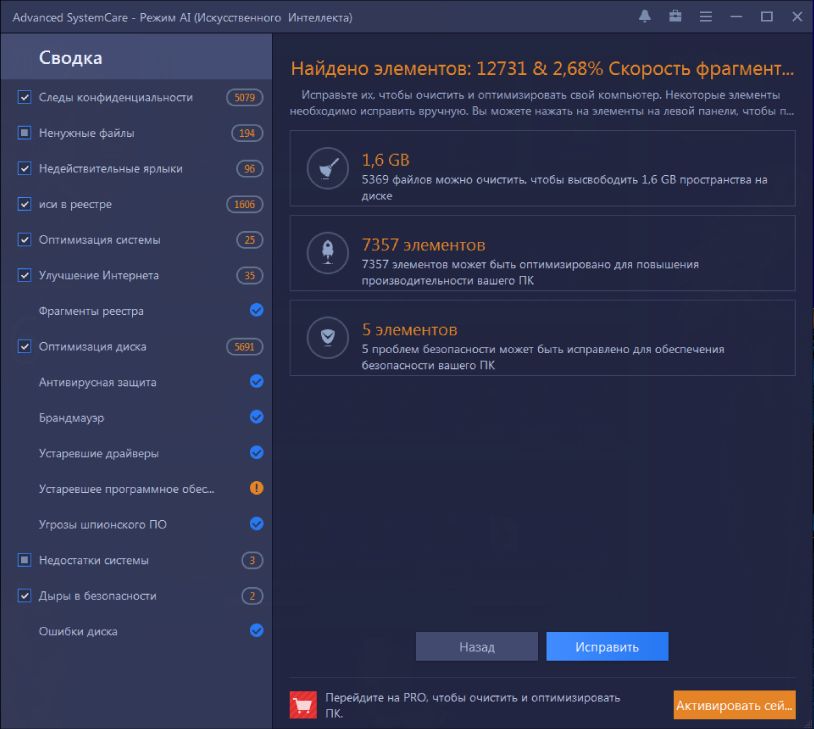Expand the 5691 badge for Оптимизация диска
This screenshot has height=729, width=814.
point(244,347)
